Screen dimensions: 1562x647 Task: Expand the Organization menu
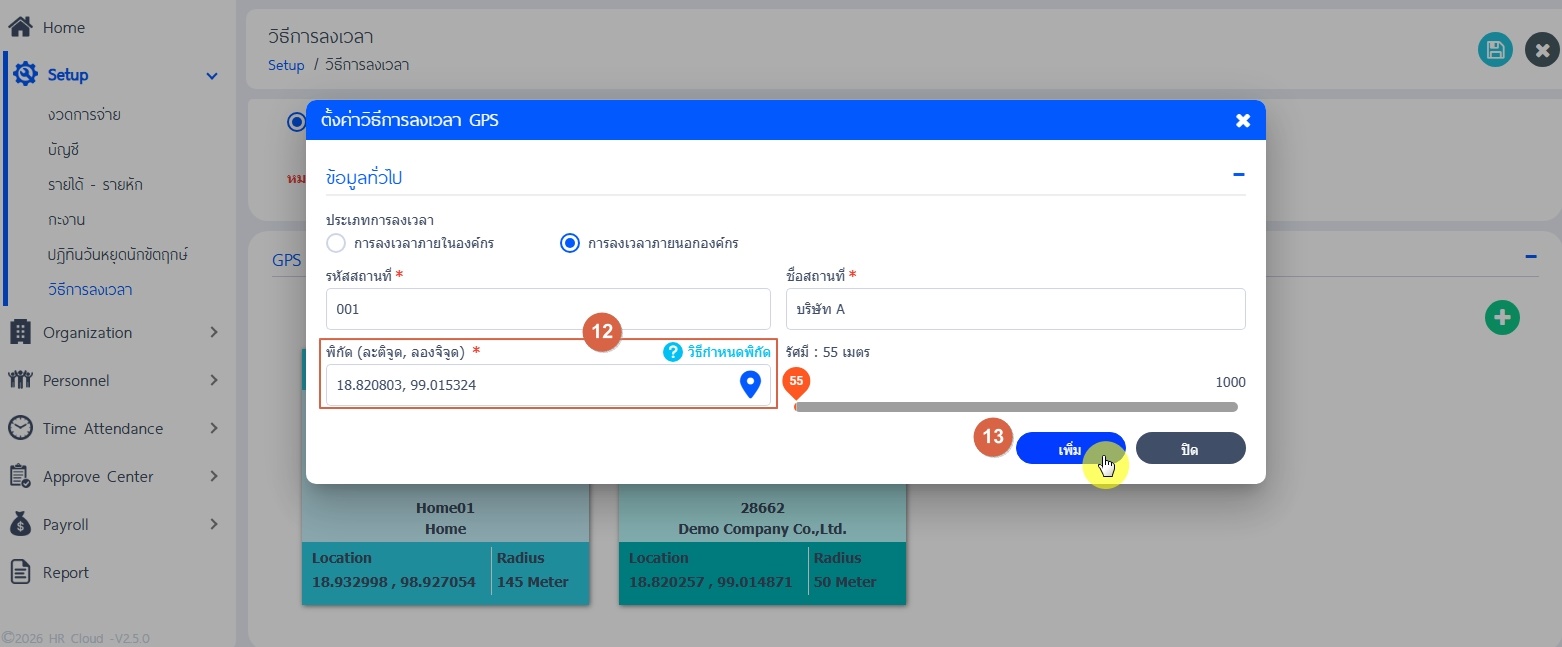click(x=213, y=332)
